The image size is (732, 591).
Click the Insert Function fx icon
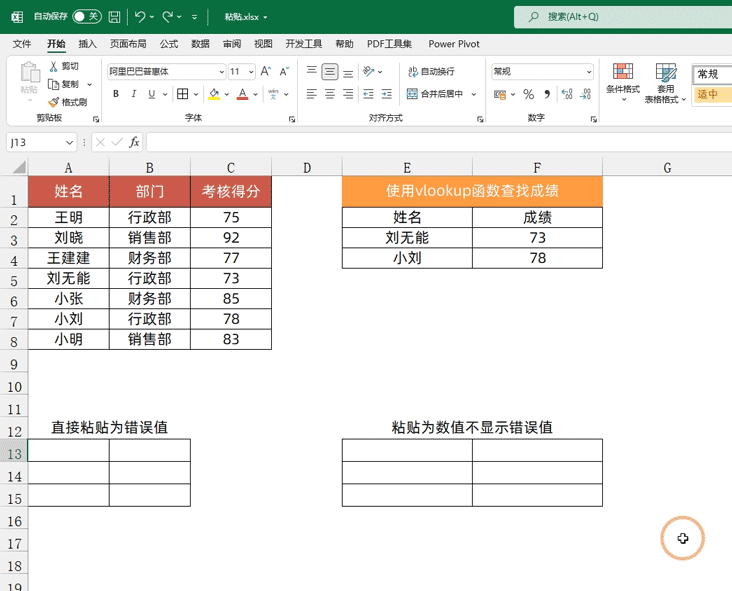point(134,142)
